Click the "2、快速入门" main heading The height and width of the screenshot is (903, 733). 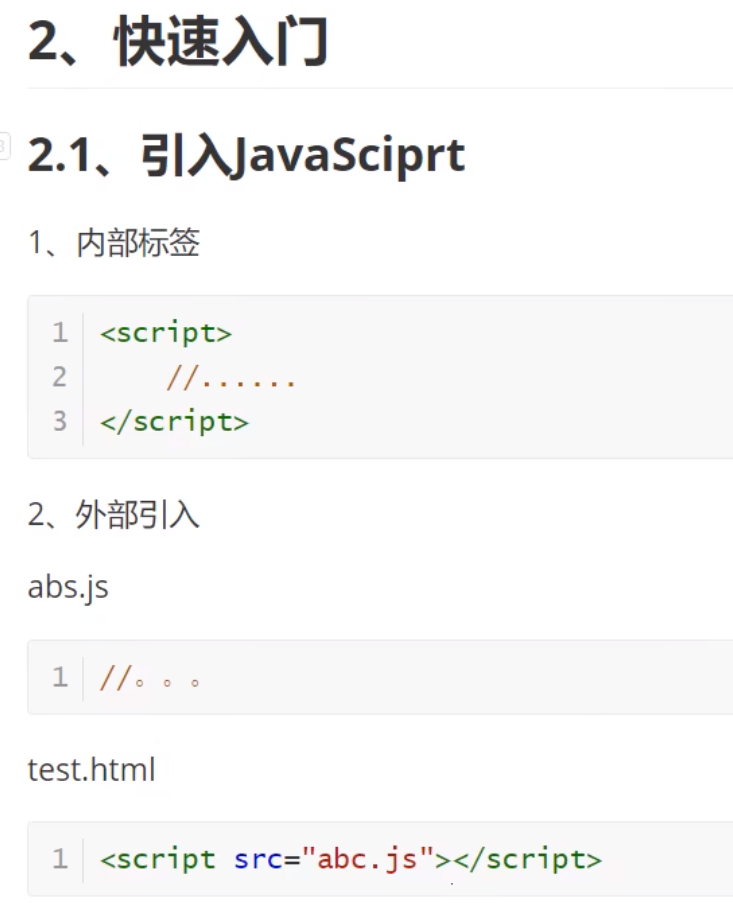click(x=178, y=44)
